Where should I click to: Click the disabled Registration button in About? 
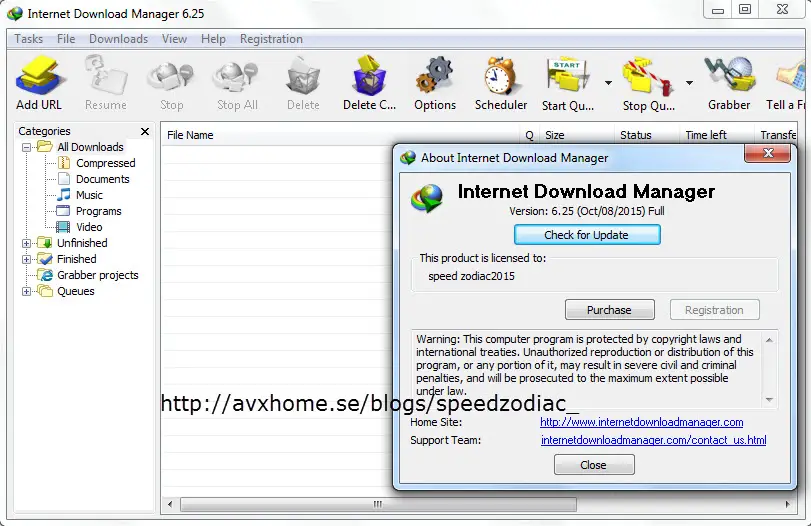tap(714, 310)
